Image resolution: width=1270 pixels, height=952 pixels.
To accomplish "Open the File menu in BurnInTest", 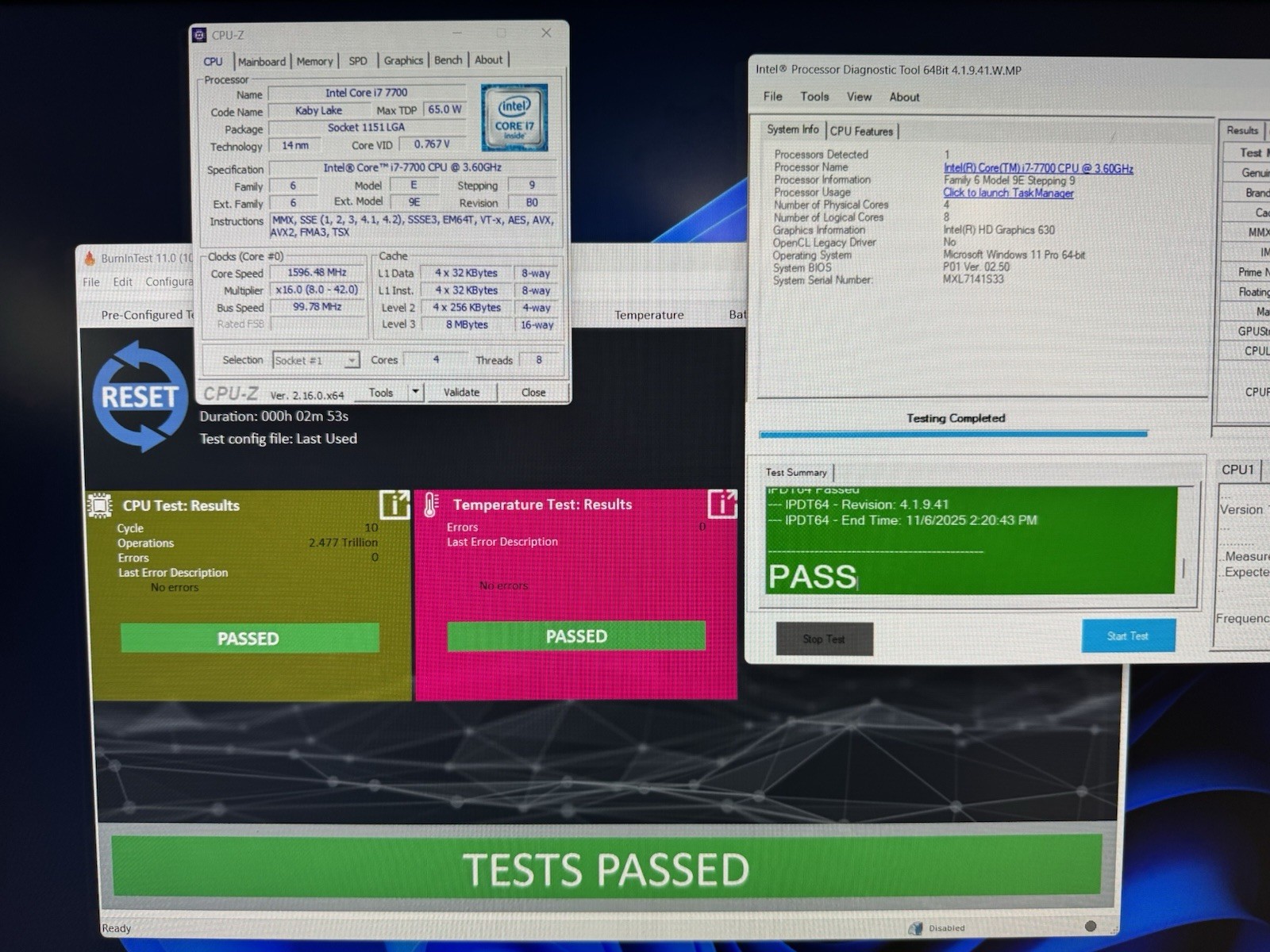I will [x=91, y=282].
